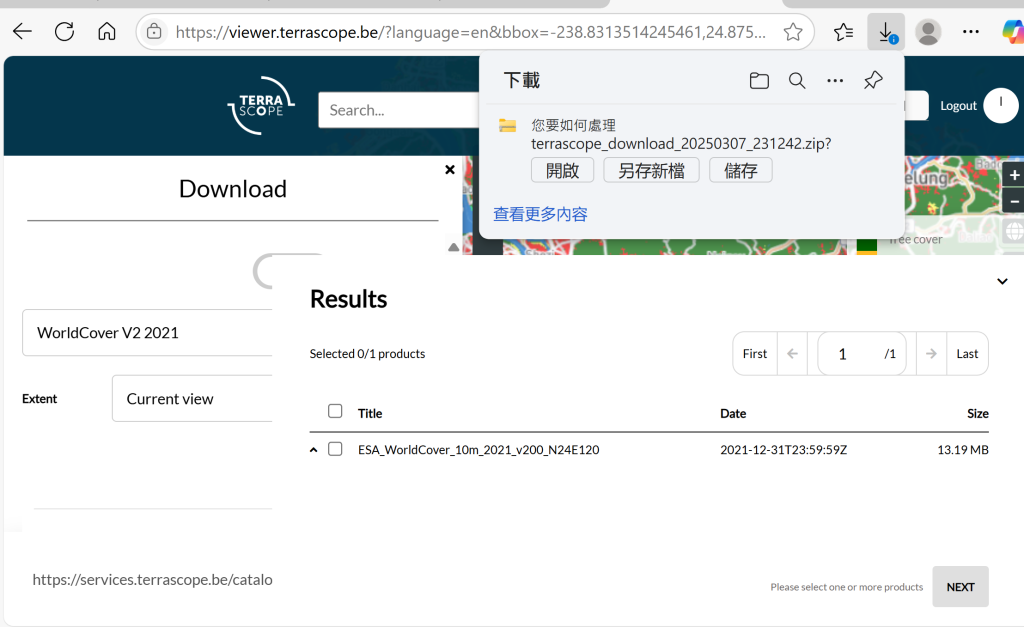
Task: Zoom out on the map
Action: 1014,201
